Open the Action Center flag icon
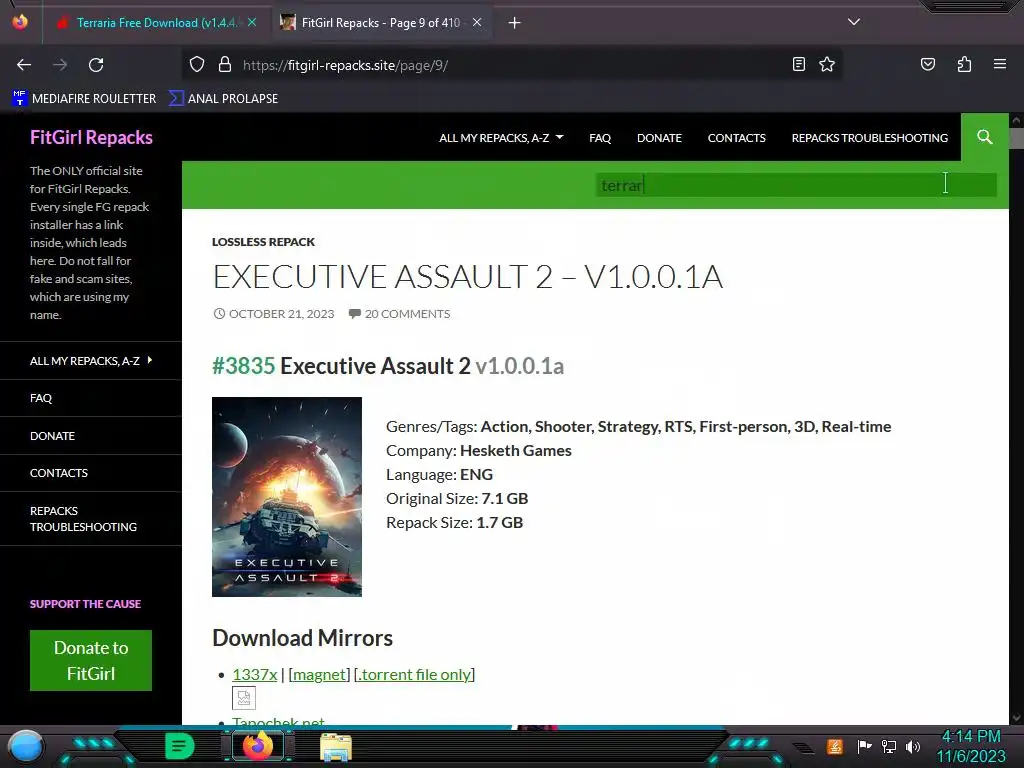The image size is (1024, 768). coord(863,746)
